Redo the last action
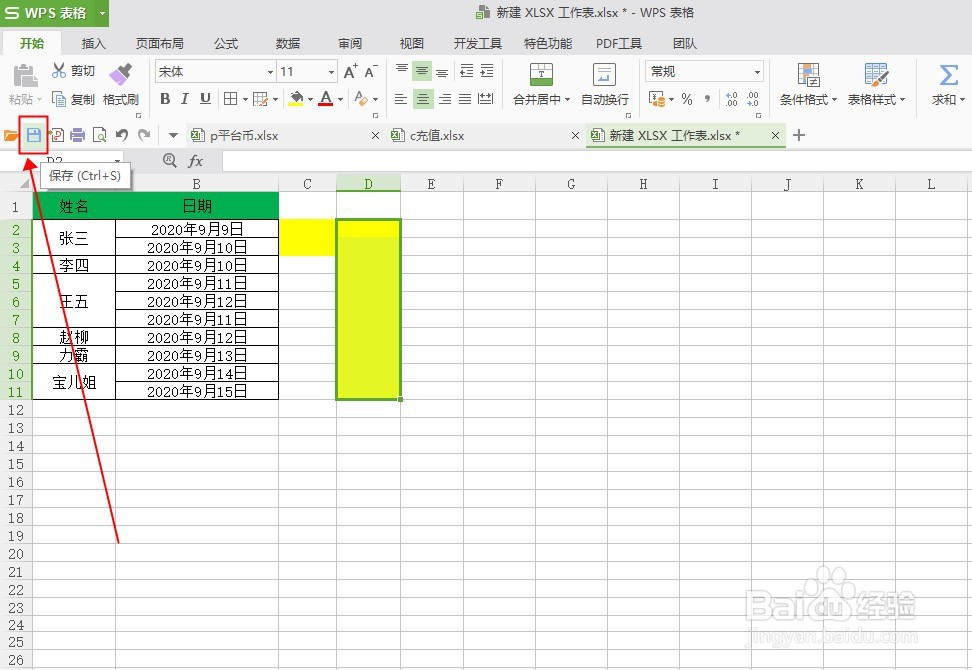972x670 pixels. [144, 135]
